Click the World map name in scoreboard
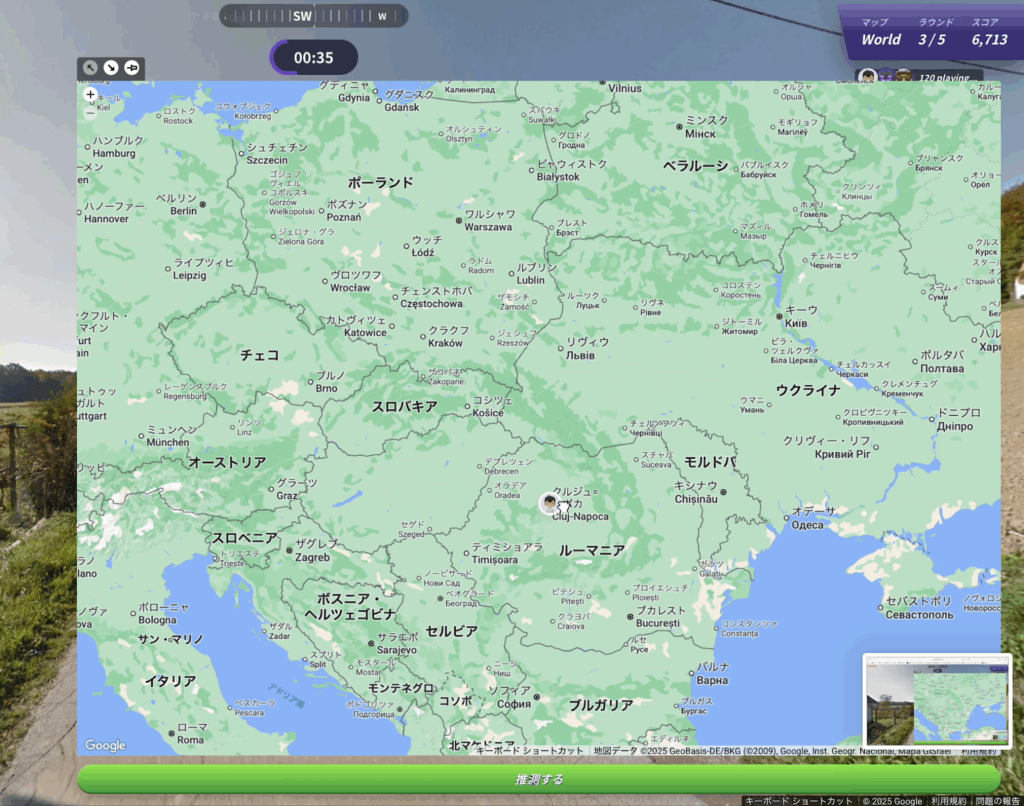Screen dimensions: 1024x806 [881, 40]
